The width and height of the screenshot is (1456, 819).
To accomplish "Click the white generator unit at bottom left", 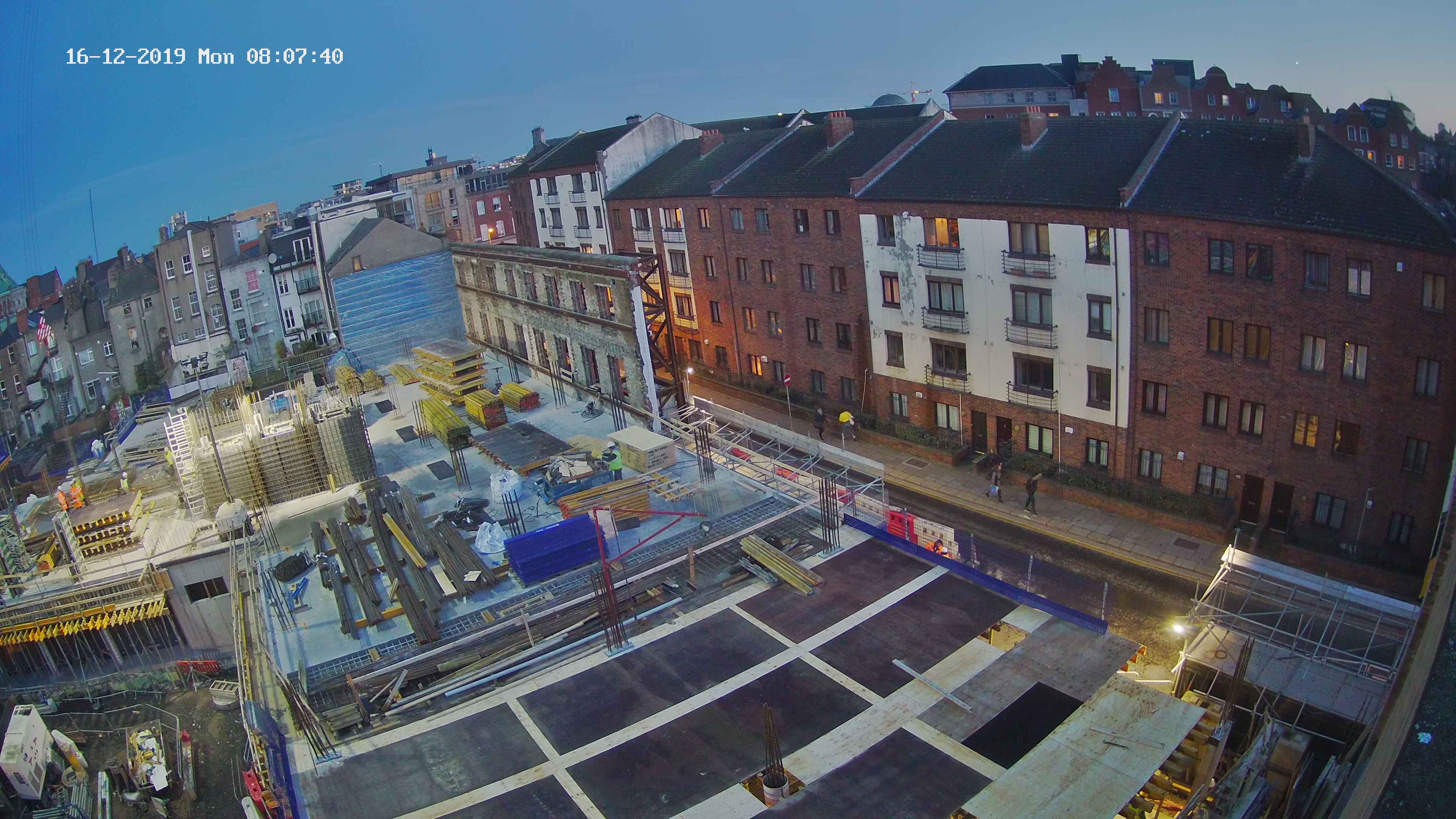I will click(x=25, y=751).
